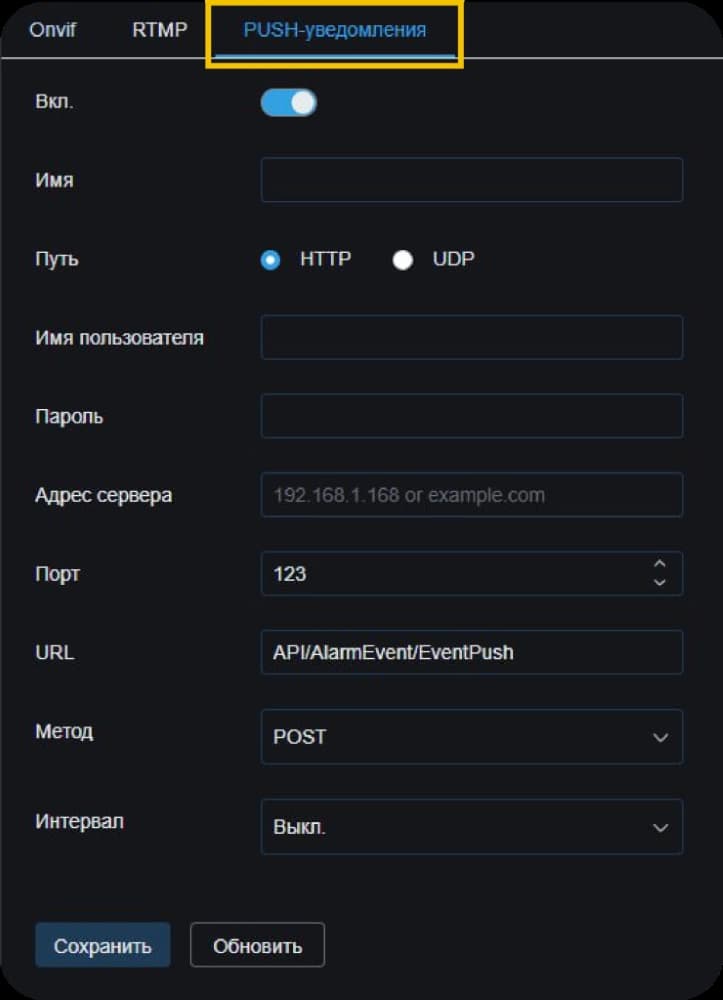
Task: Click the Сохранить button
Action: 103,945
